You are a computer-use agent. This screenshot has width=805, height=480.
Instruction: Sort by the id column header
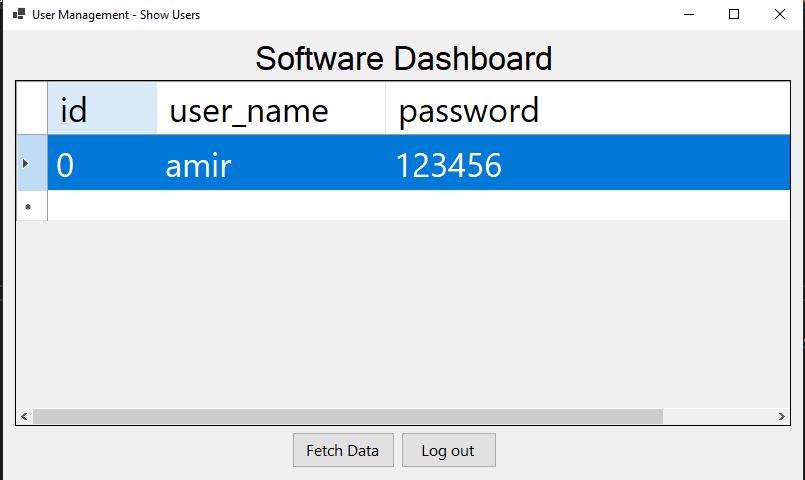click(102, 109)
